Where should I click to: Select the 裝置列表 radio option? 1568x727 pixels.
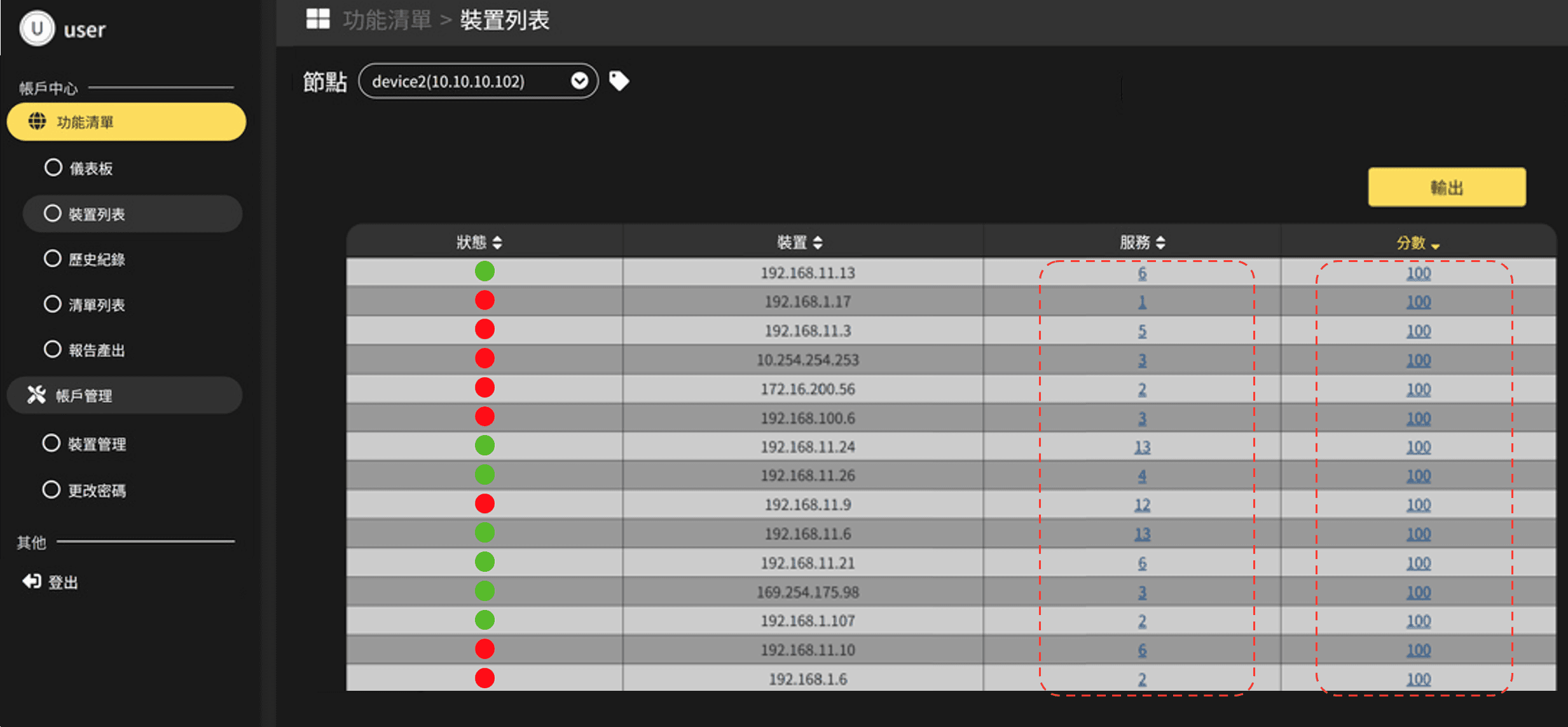point(53,213)
